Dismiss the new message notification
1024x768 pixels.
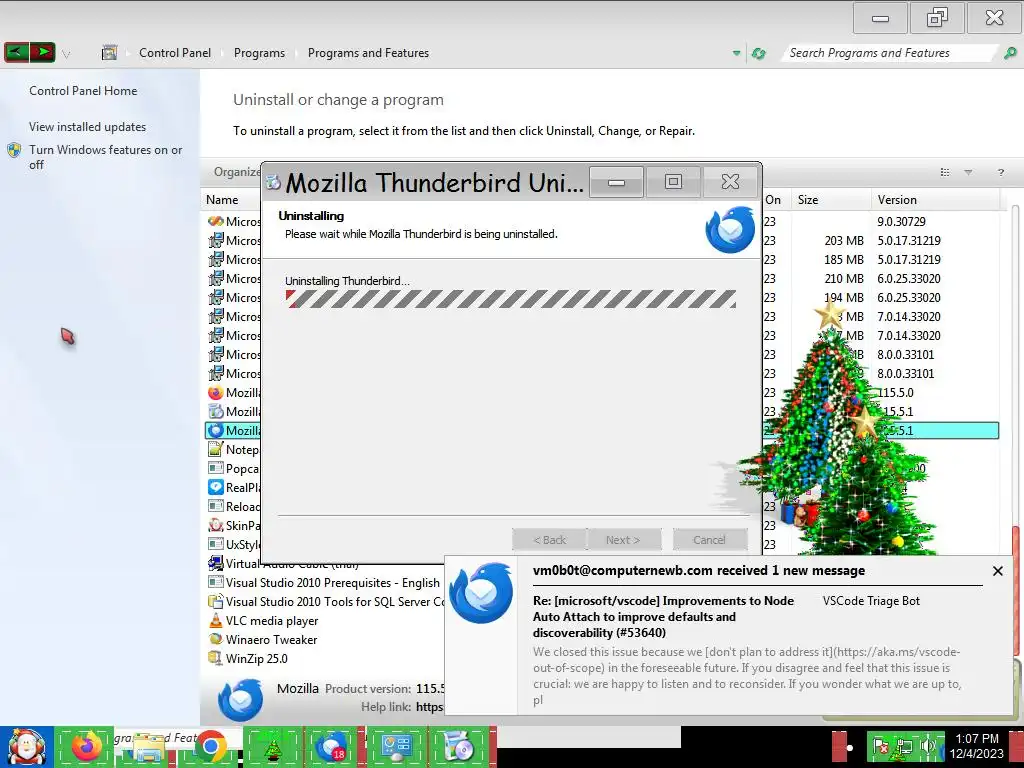[997, 571]
